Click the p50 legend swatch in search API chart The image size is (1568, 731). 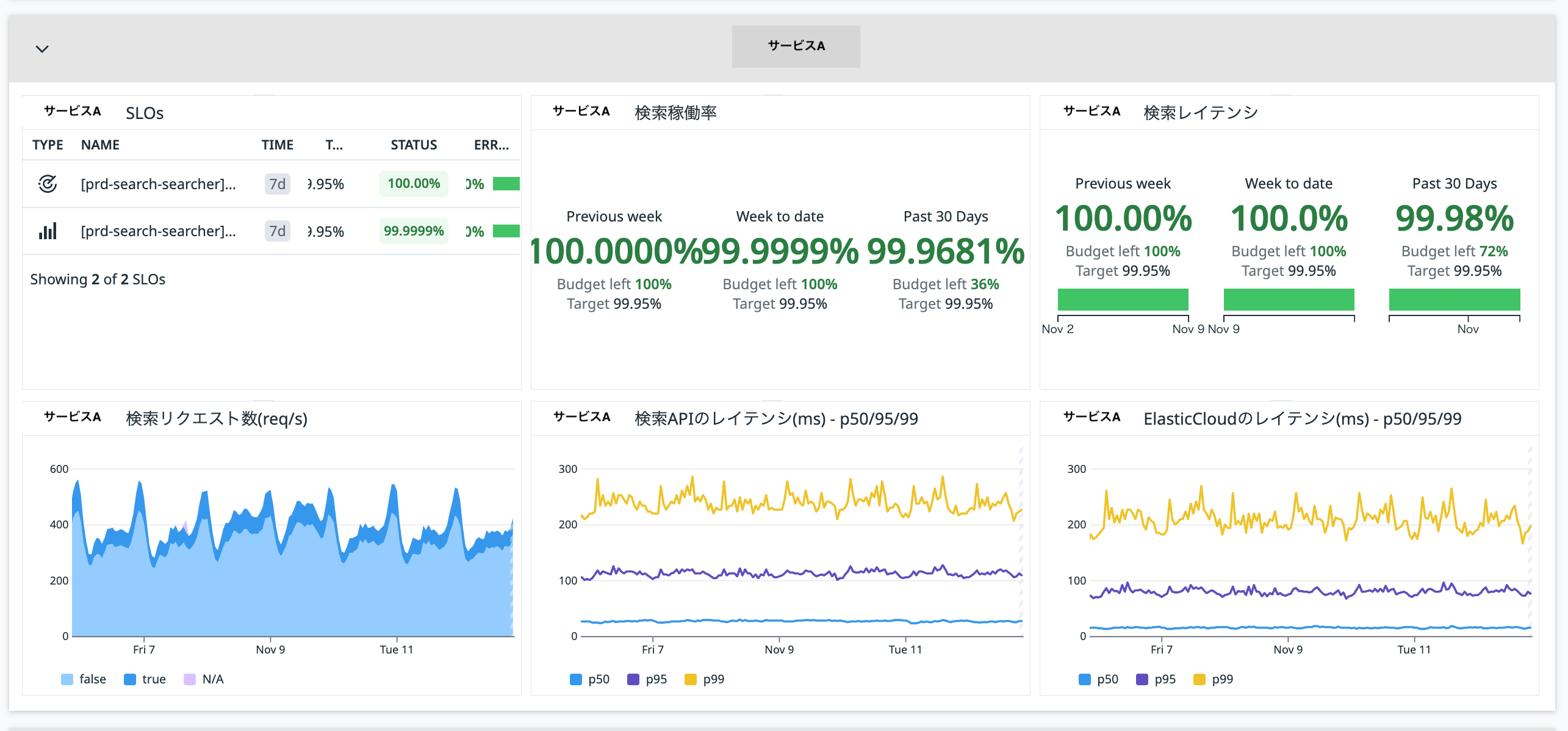(576, 679)
